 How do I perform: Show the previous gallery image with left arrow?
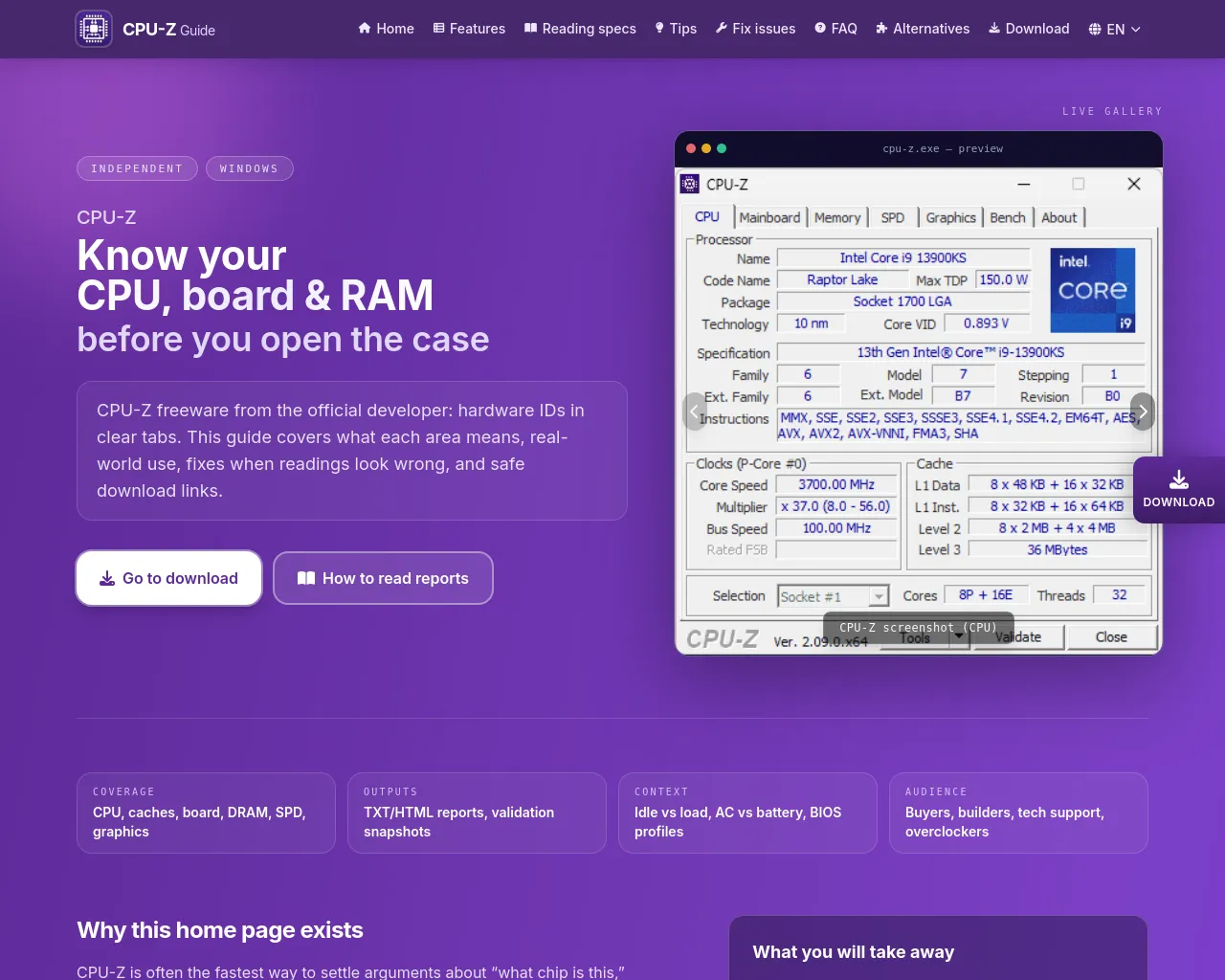695,412
